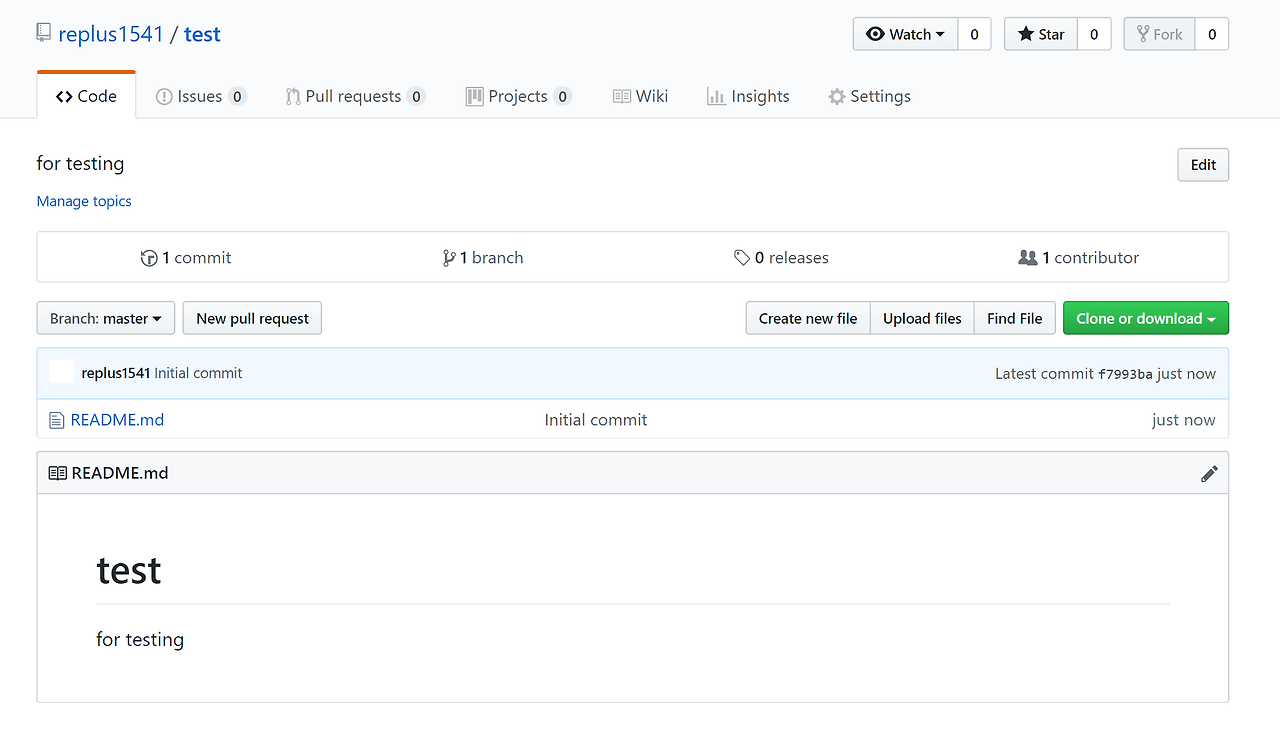Open the test repository name link
The height and width of the screenshot is (742, 1280).
[x=202, y=34]
